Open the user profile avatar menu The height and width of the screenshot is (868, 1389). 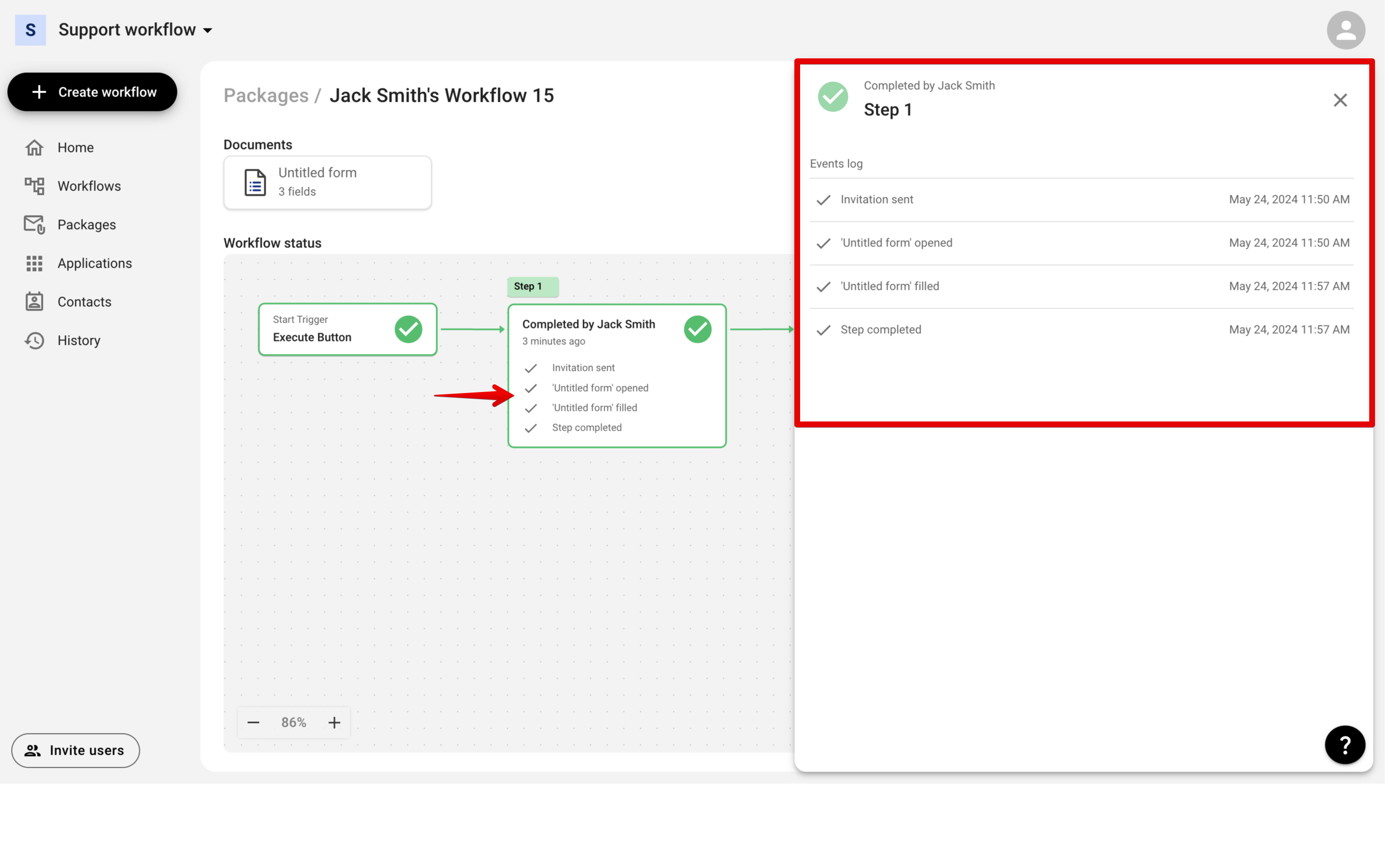[x=1346, y=30]
